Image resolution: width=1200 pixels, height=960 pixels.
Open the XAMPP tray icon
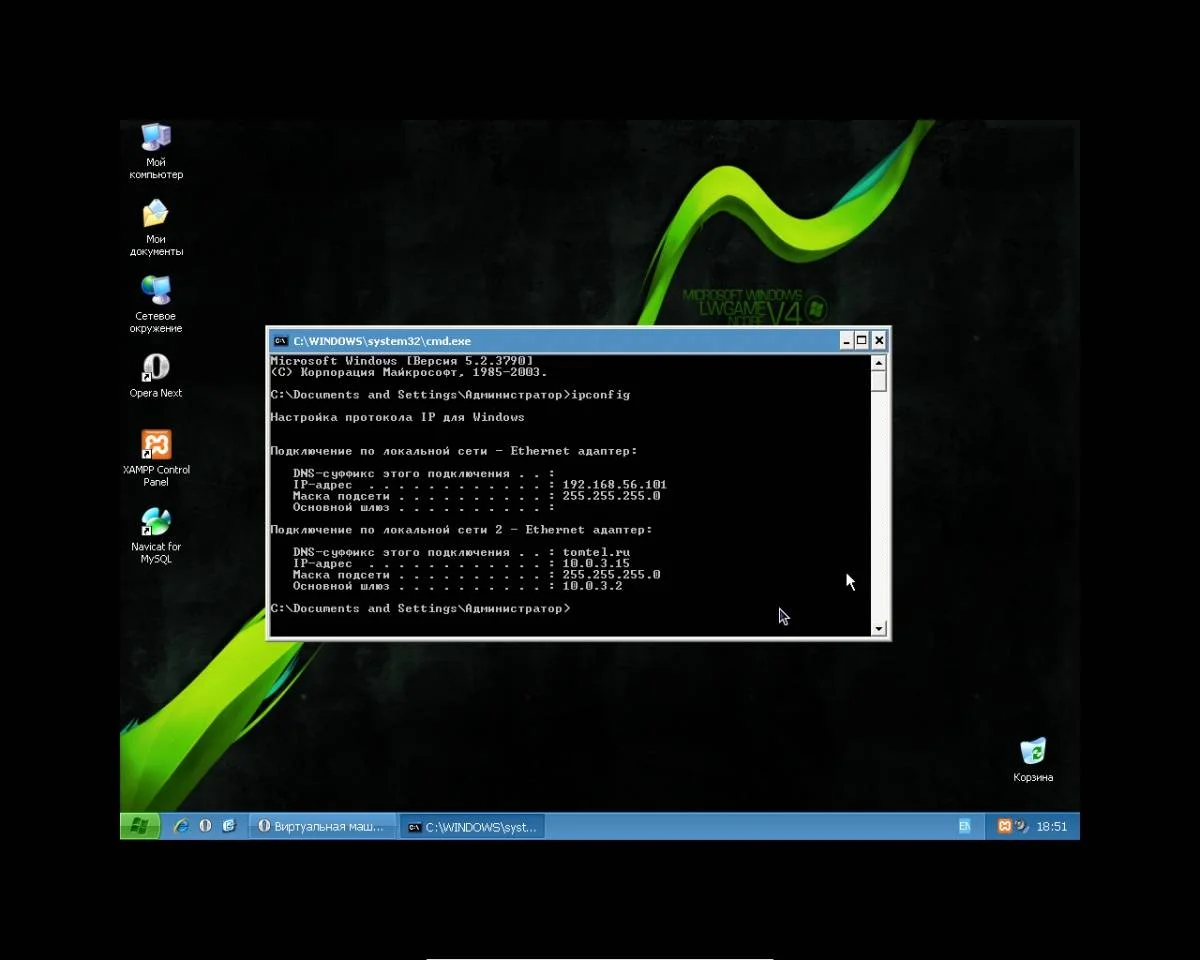[1005, 826]
